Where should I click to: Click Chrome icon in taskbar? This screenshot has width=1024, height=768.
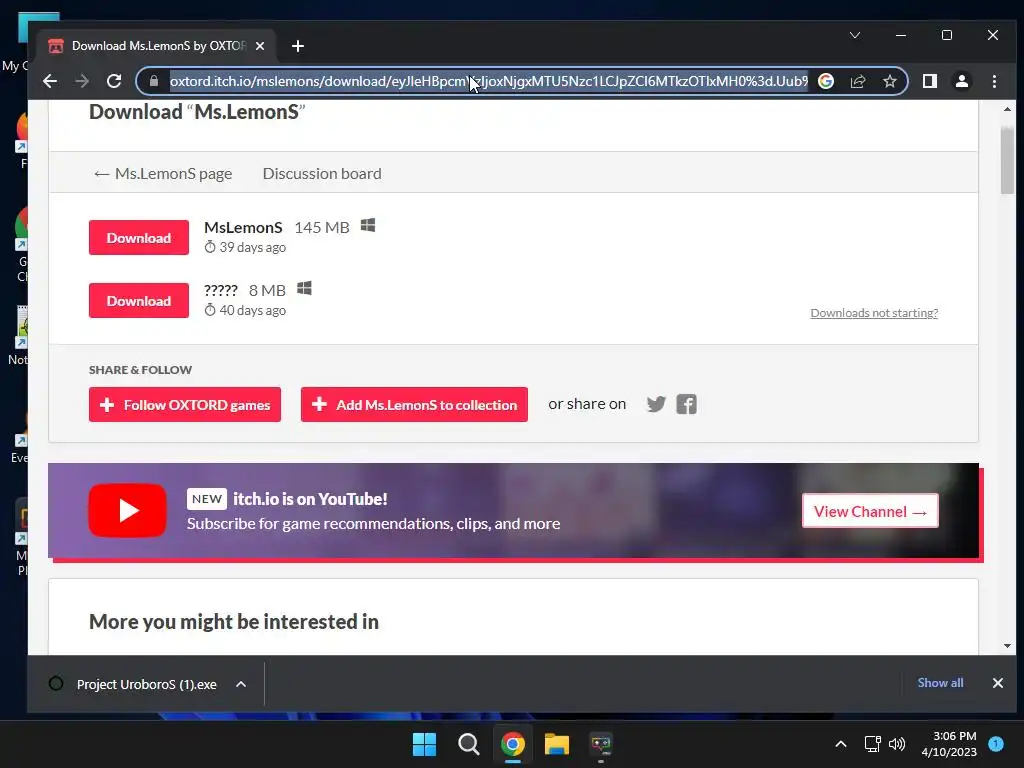click(x=513, y=744)
